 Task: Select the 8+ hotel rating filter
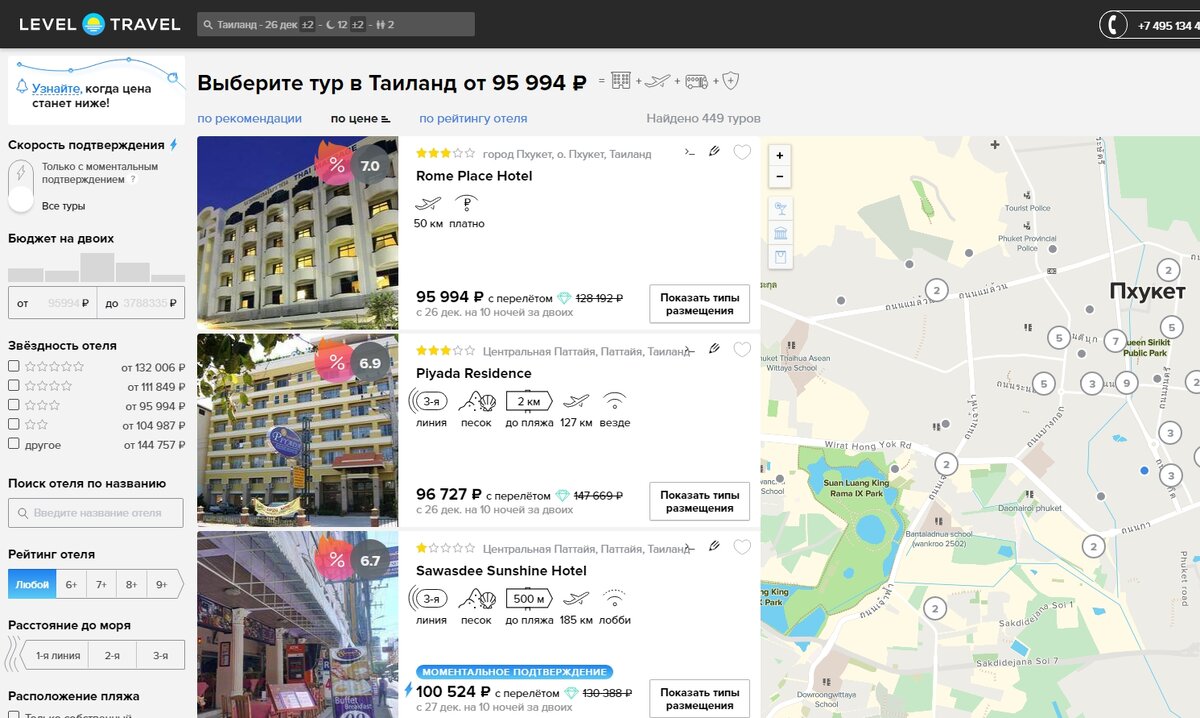click(x=132, y=584)
